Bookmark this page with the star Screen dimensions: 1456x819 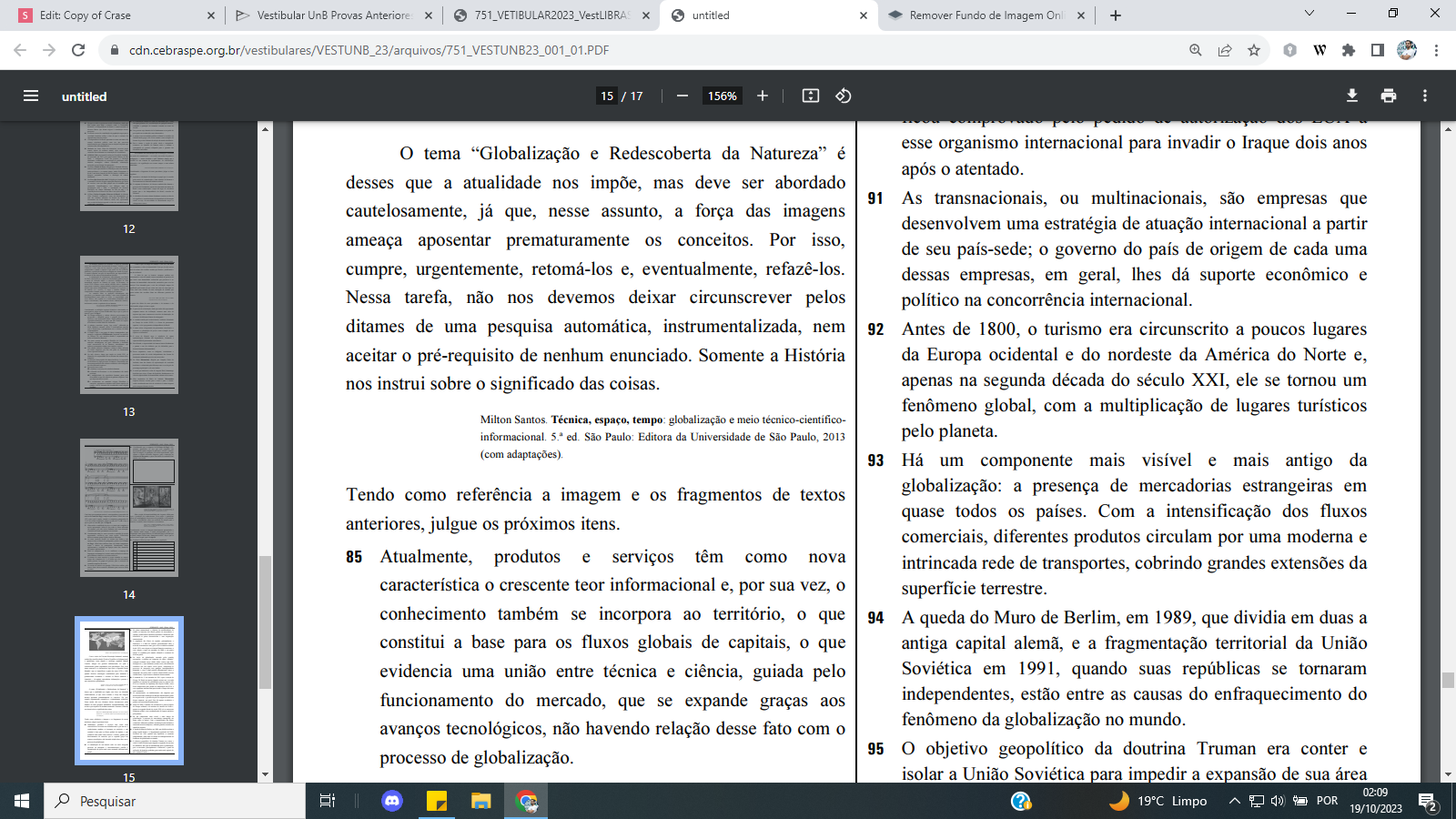pos(1254,50)
